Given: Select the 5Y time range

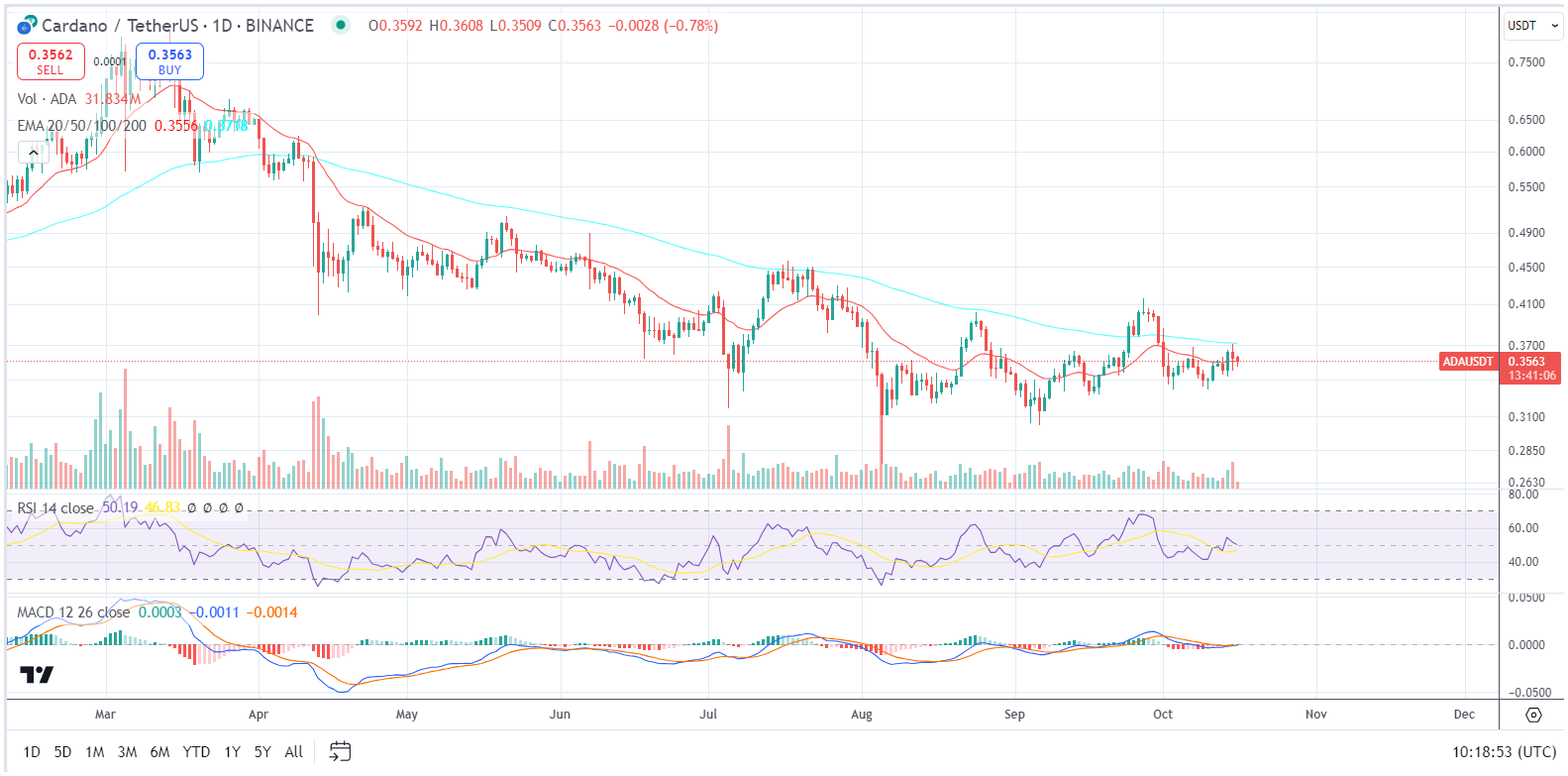Looking at the screenshot, I should pos(262,752).
